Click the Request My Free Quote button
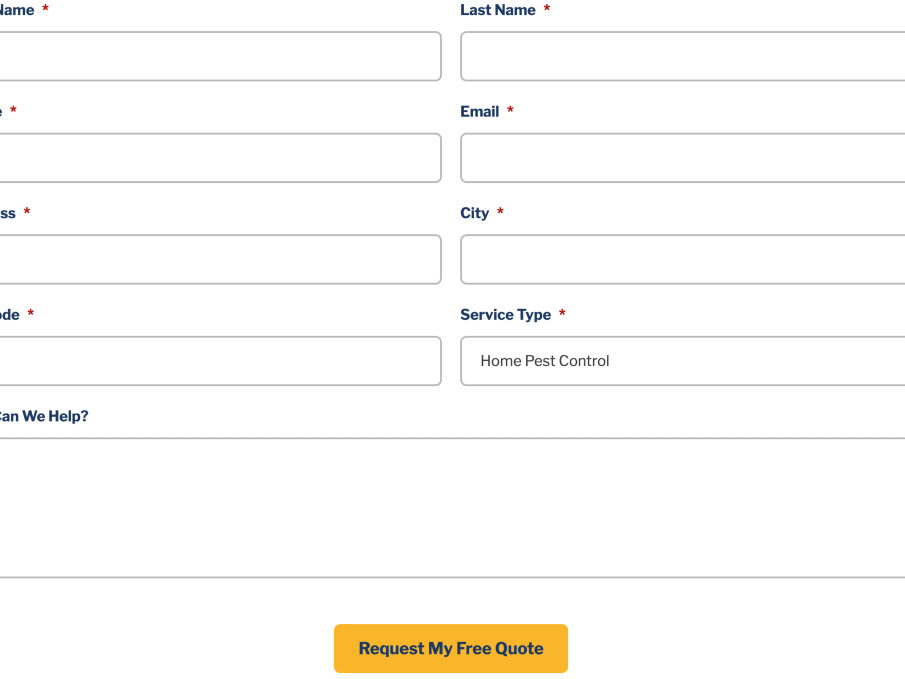Image resolution: width=905 pixels, height=679 pixels. tap(451, 649)
